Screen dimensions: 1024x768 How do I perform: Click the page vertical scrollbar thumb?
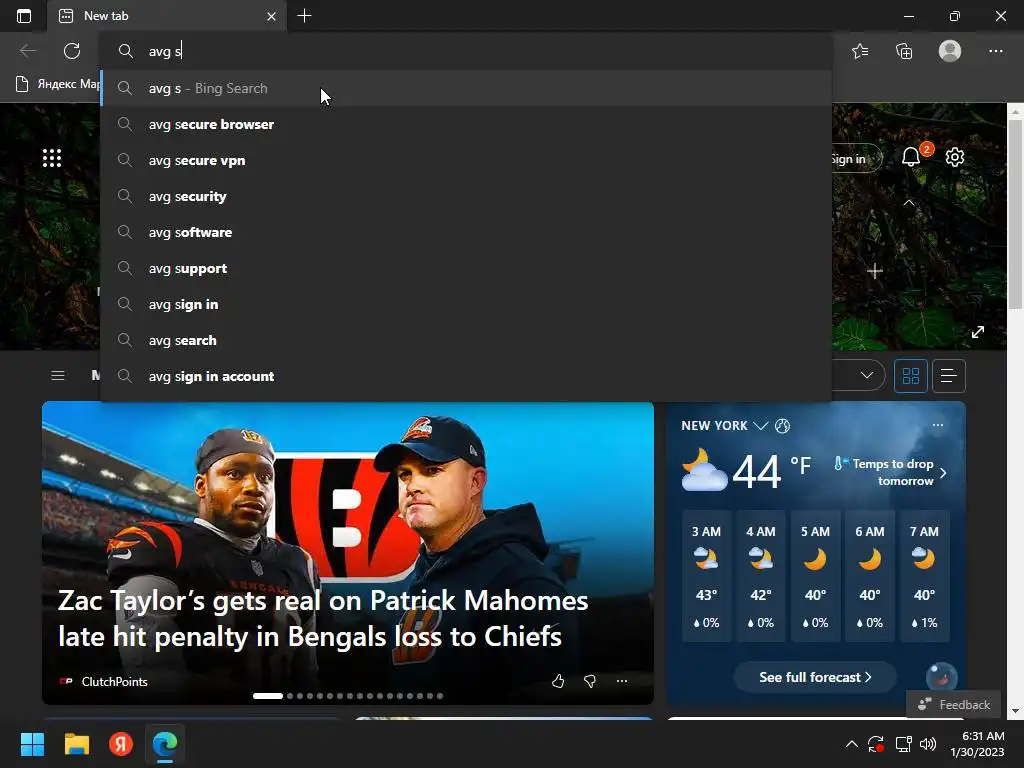(x=1016, y=215)
